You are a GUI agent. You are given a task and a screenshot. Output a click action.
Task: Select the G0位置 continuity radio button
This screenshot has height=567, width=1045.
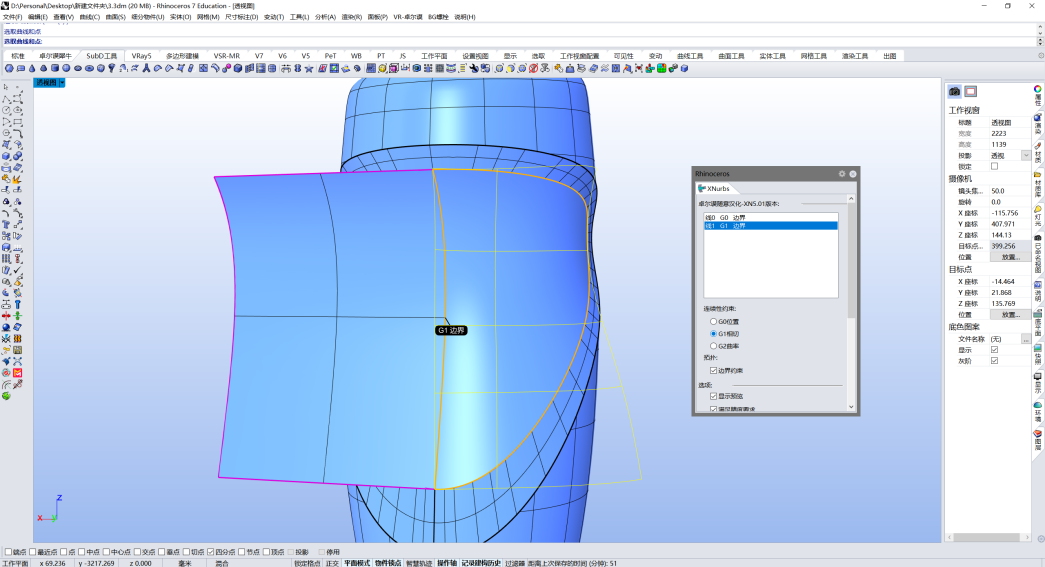pos(713,321)
